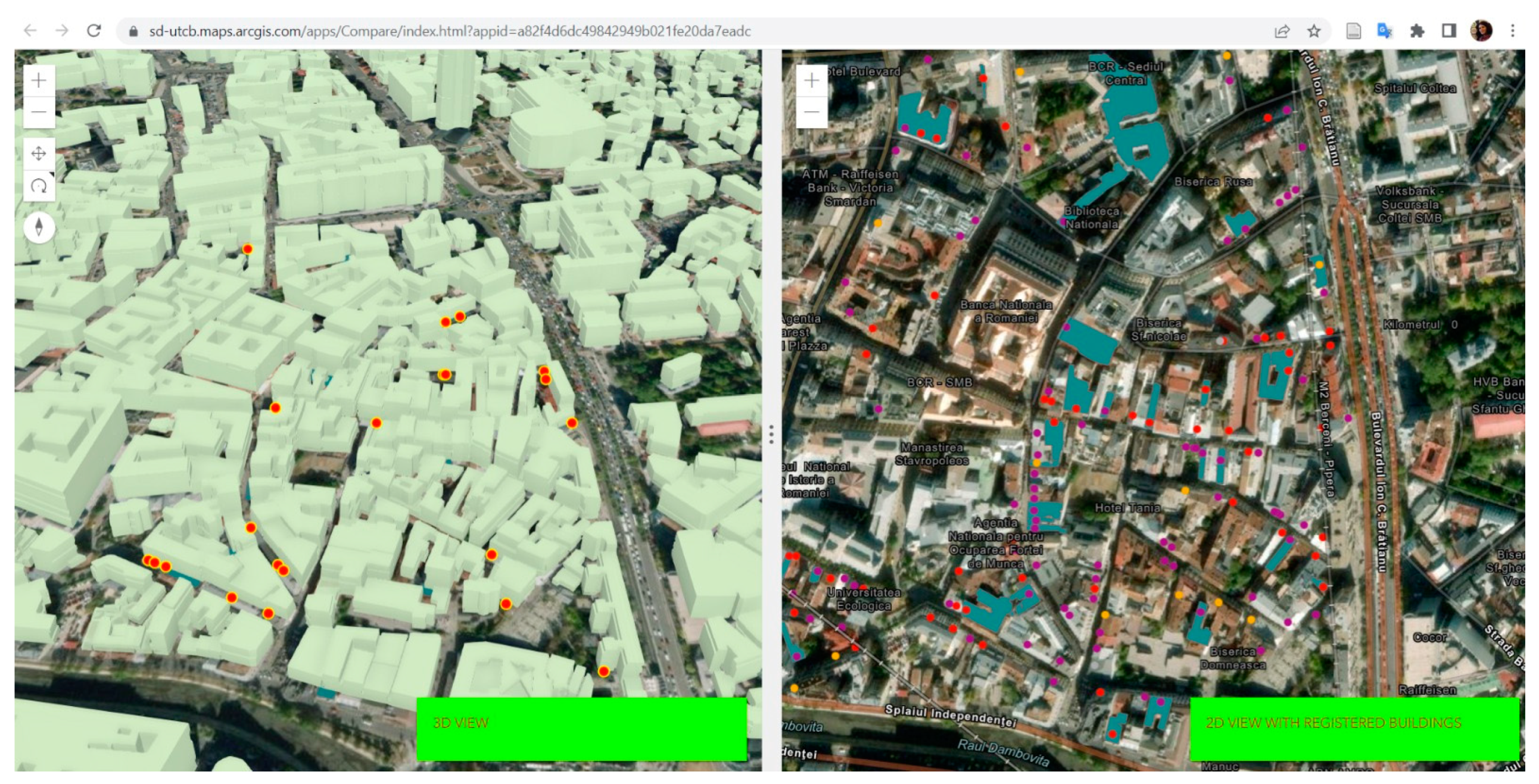The width and height of the screenshot is (1539, 784).
Task: Go back to previous page
Action: click(x=30, y=31)
